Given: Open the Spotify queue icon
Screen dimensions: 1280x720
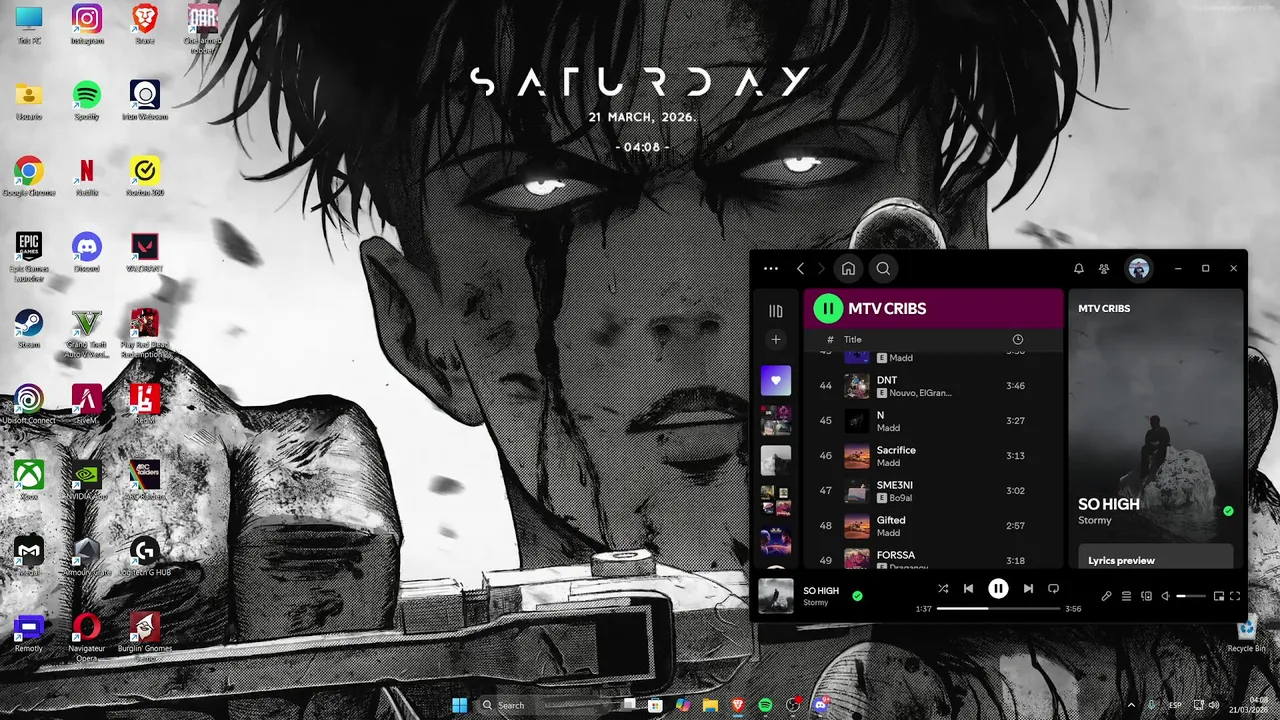Looking at the screenshot, I should tap(1126, 596).
